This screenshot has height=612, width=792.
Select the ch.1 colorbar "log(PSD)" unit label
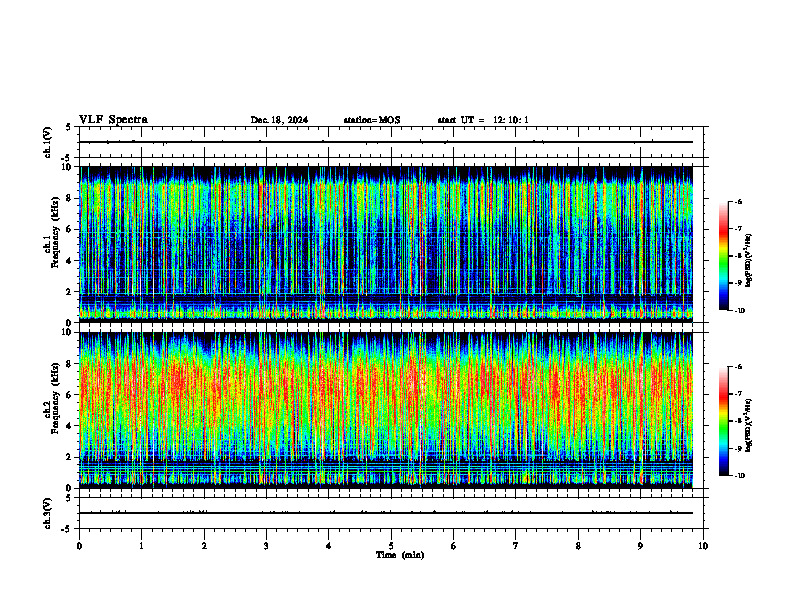coord(748,260)
